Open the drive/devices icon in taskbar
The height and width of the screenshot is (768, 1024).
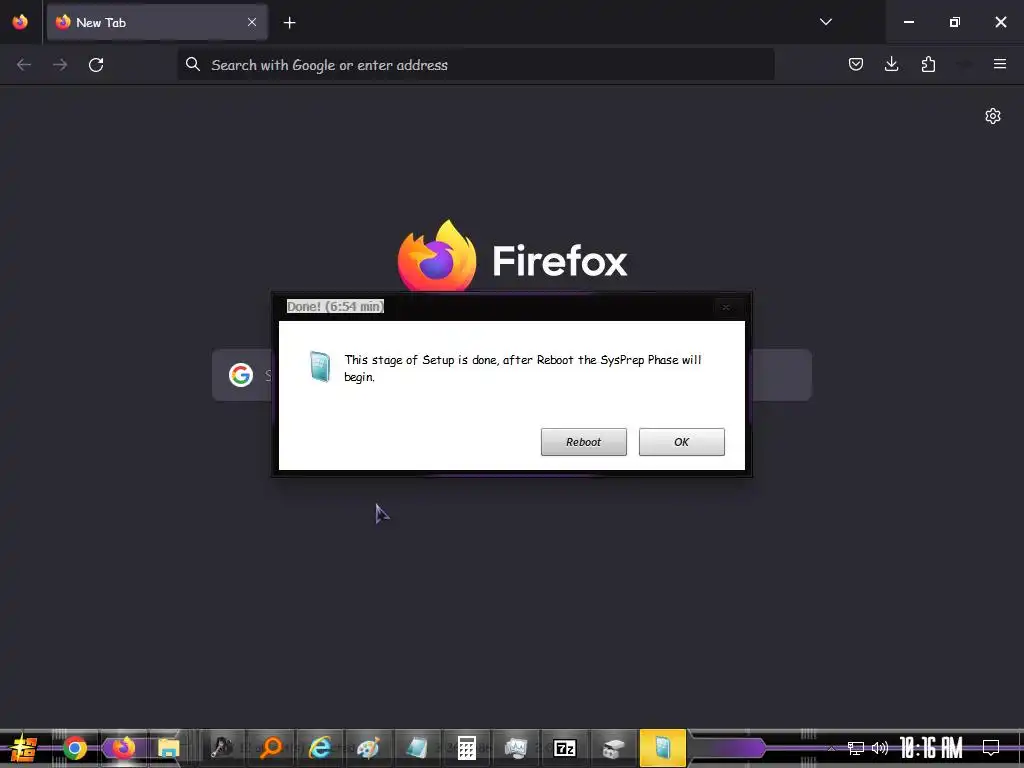coord(613,748)
